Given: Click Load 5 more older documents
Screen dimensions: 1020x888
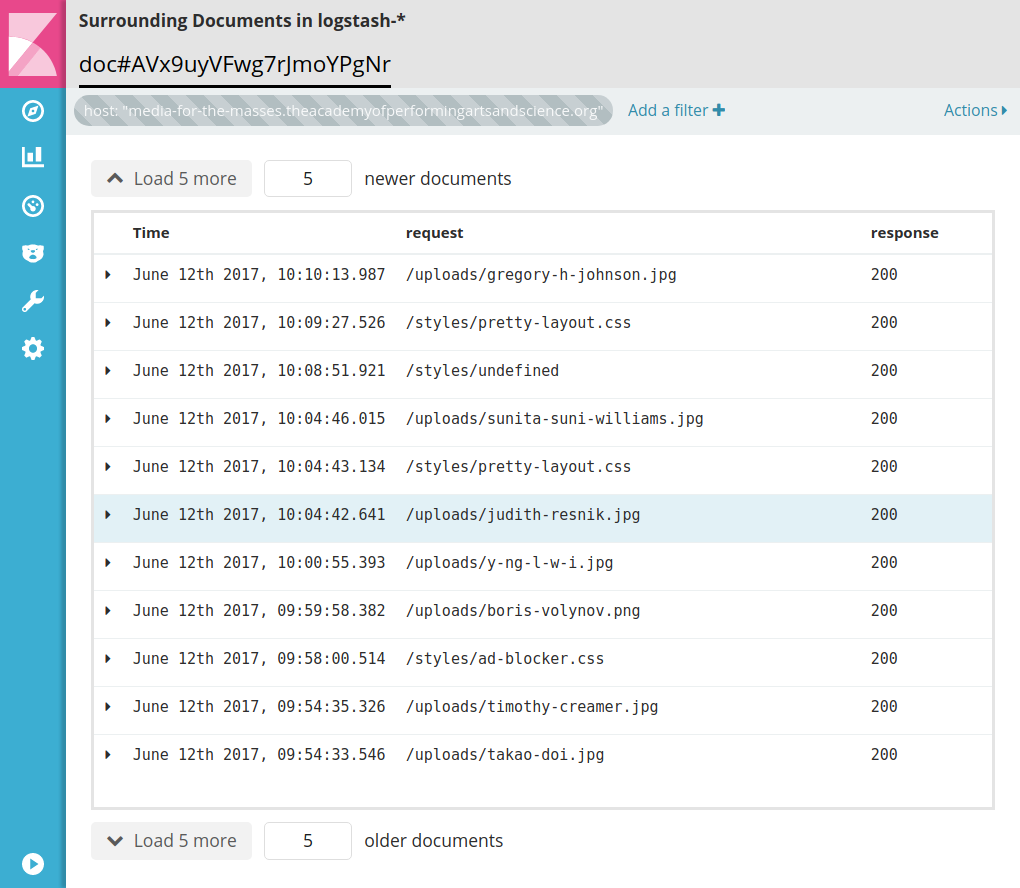Looking at the screenshot, I should 171,840.
